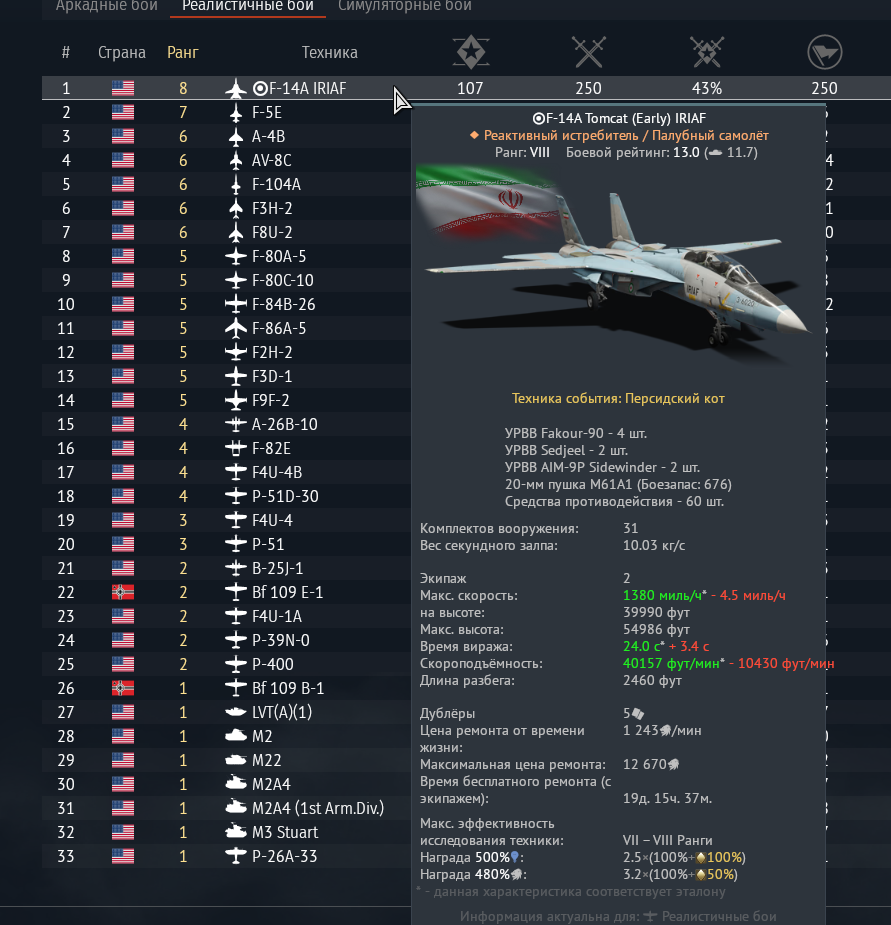Sort by the # number column
Image resolution: width=891 pixels, height=925 pixels.
[x=65, y=53]
